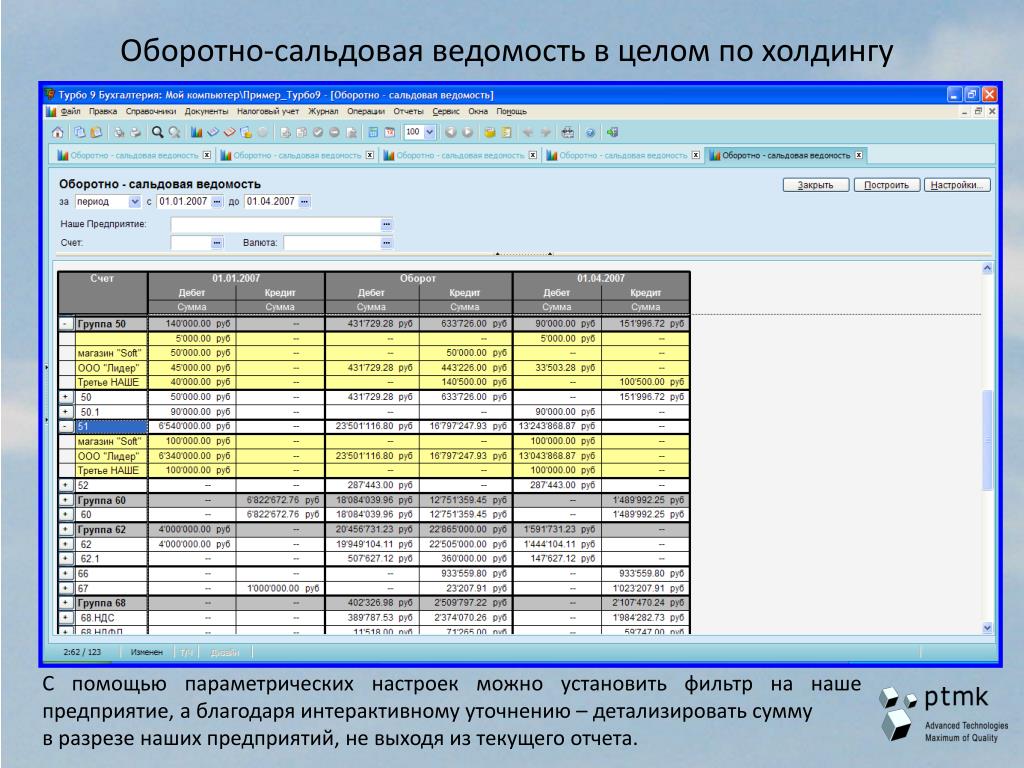Click the Настройки... button
The height and width of the screenshot is (768, 1024).
tap(957, 185)
